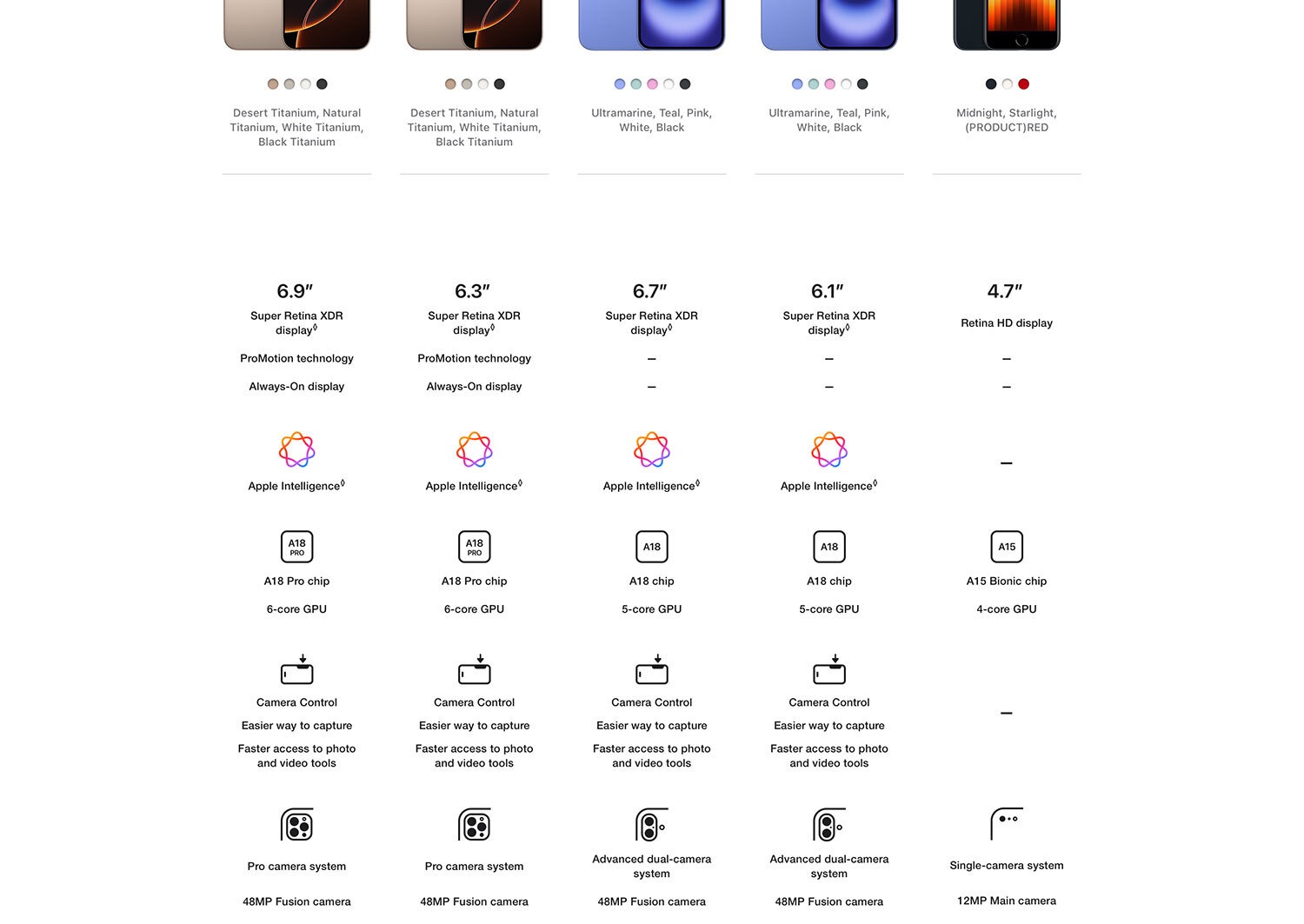Screen dimensions: 1304x924
Task: Click Camera Control icon under 6.1″ model
Action: tap(829, 669)
